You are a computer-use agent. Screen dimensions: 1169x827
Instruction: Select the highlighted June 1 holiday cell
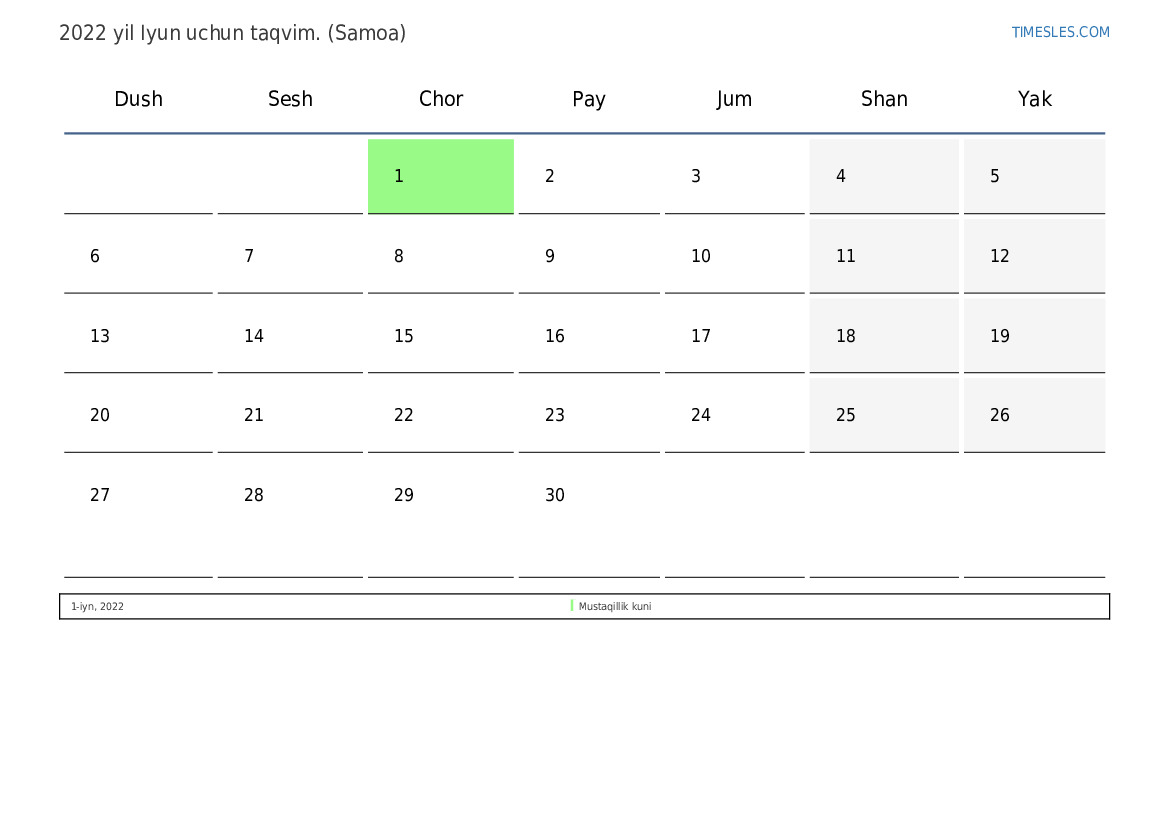point(440,176)
